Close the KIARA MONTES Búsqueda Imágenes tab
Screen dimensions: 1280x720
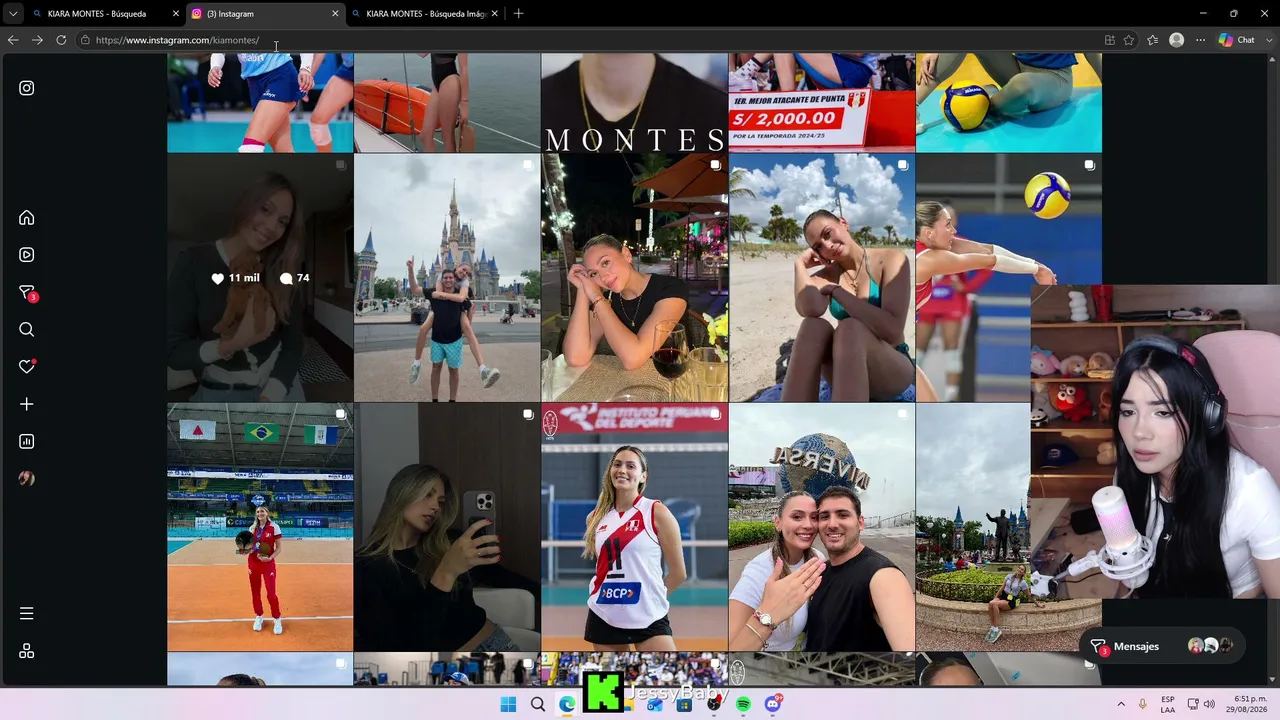click(494, 14)
